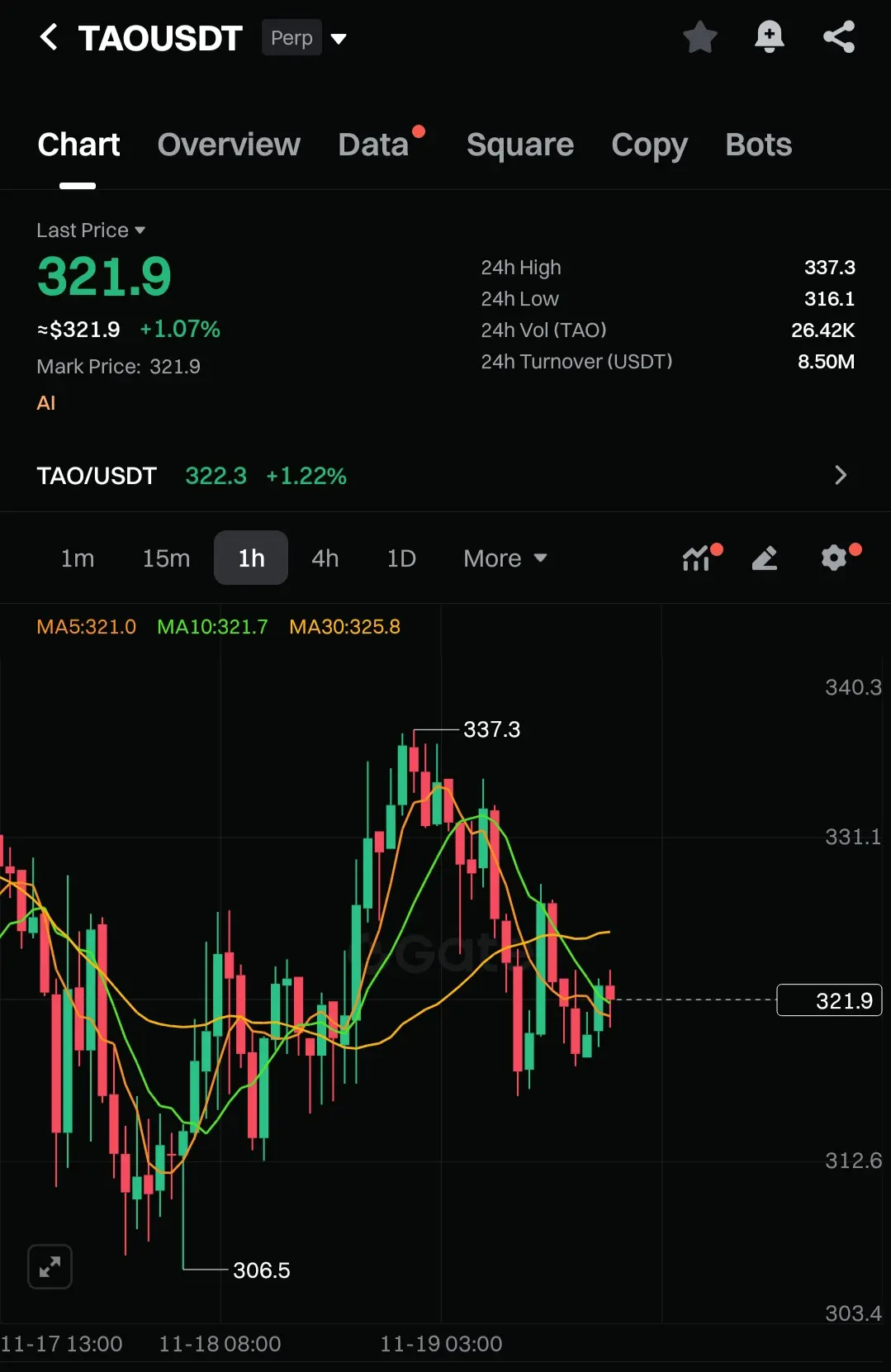This screenshot has width=891, height=1372.
Task: Tap the 24h High value 337.3
Action: coord(829,267)
